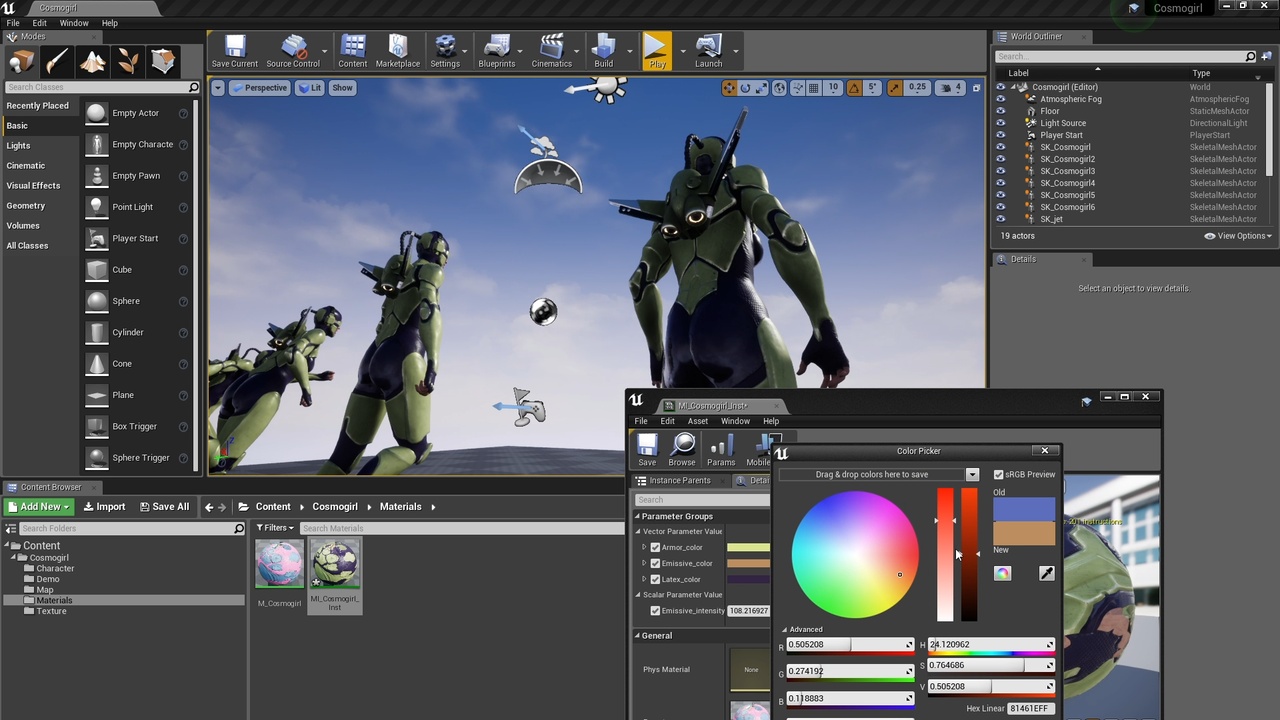Click the eyedropper in the Color Picker
Viewport: 1280px width, 720px height.
tap(1046, 573)
